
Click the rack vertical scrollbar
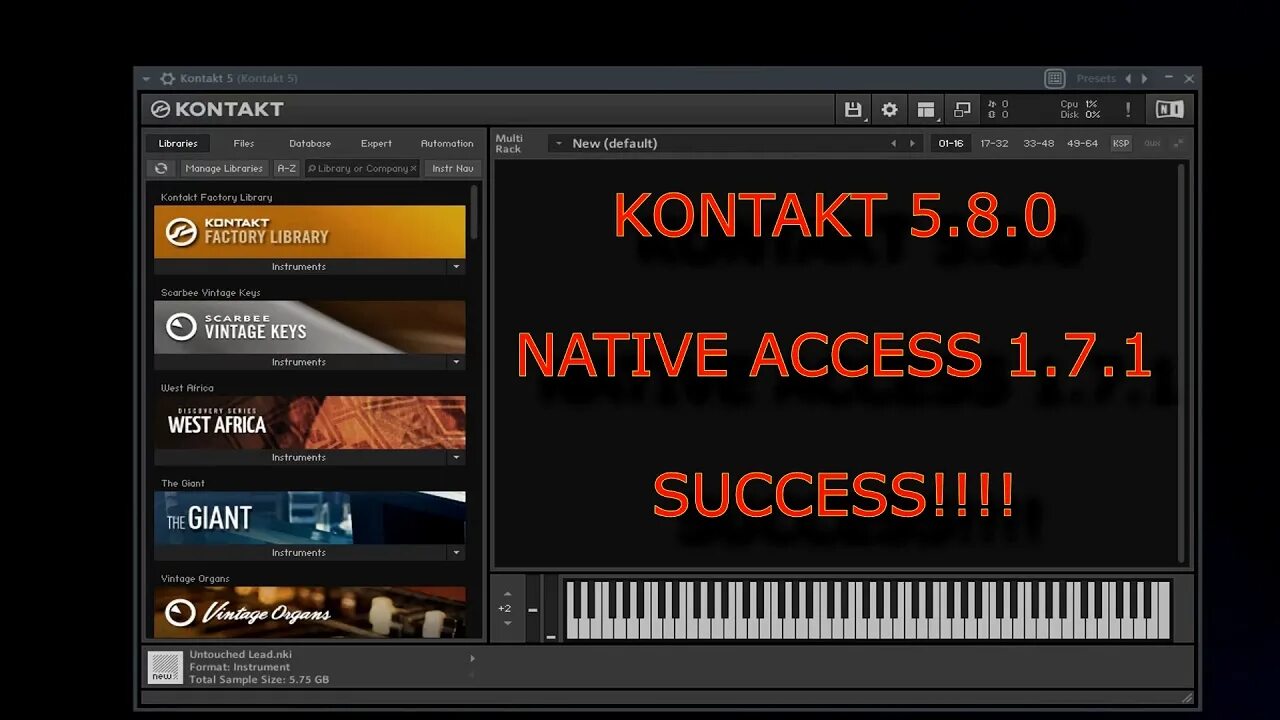pyautogui.click(x=1181, y=362)
